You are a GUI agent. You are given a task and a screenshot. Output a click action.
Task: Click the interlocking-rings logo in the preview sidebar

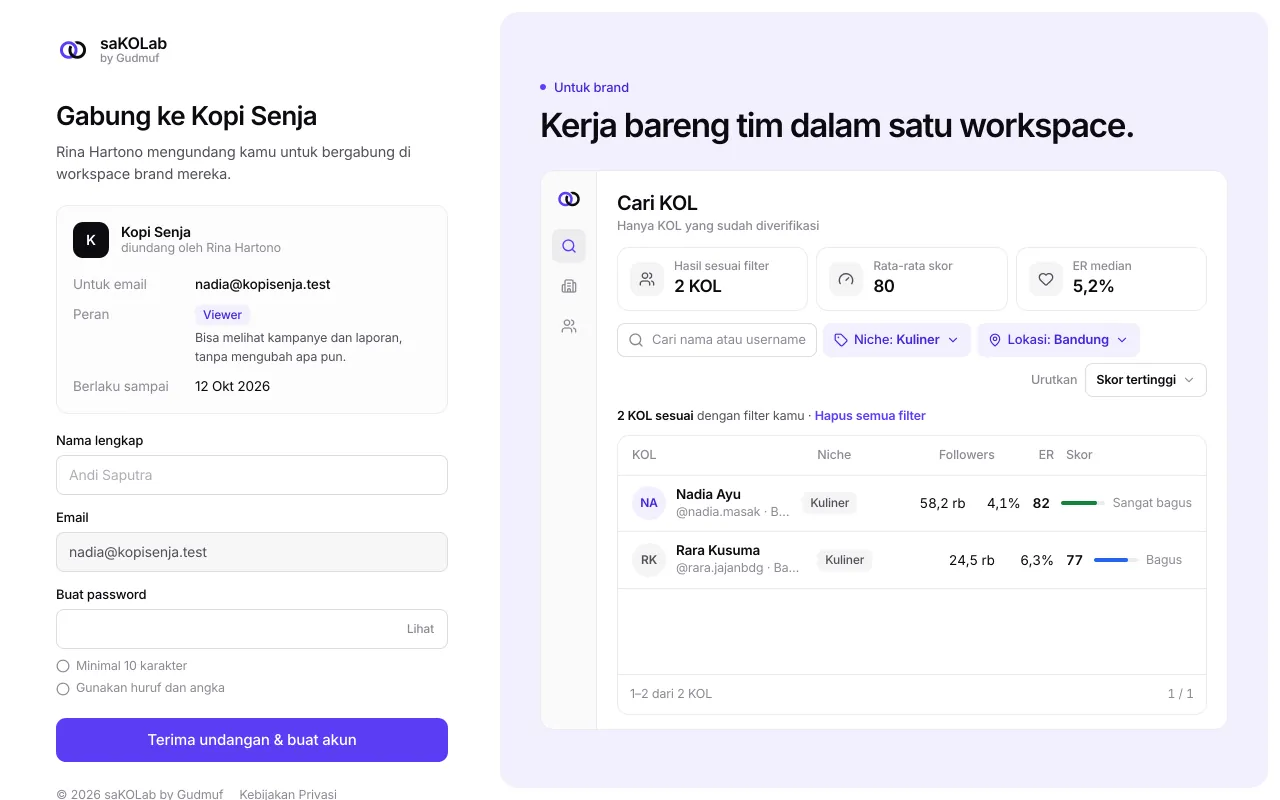[569, 199]
